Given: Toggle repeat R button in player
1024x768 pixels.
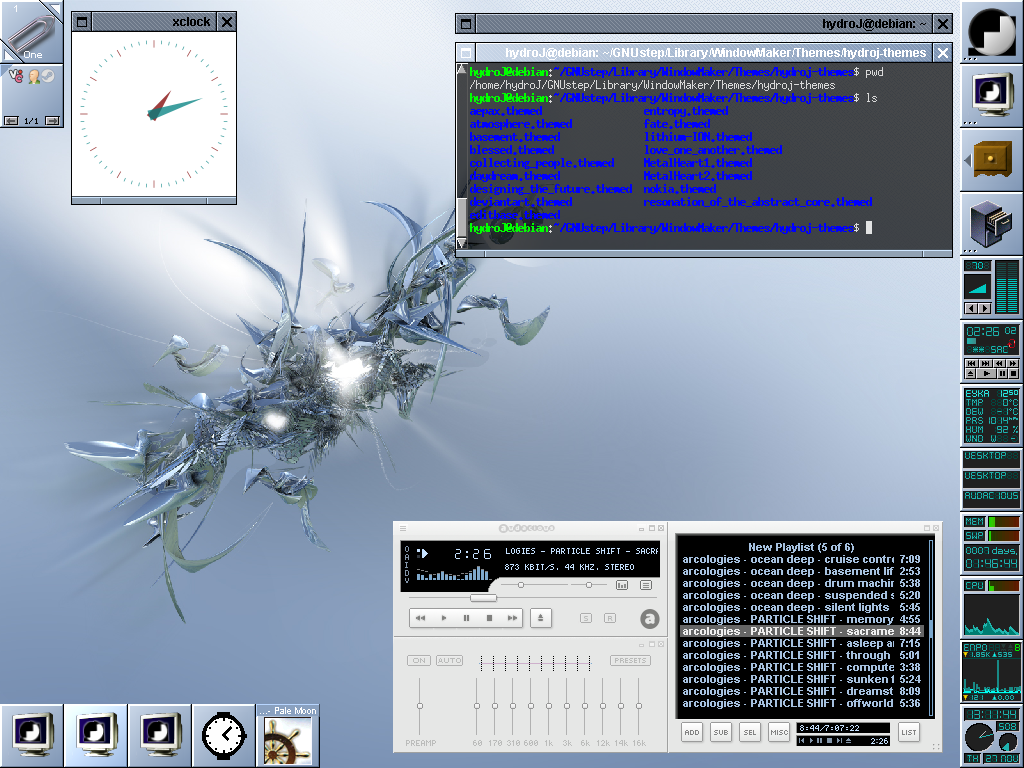Looking at the screenshot, I should 608,618.
